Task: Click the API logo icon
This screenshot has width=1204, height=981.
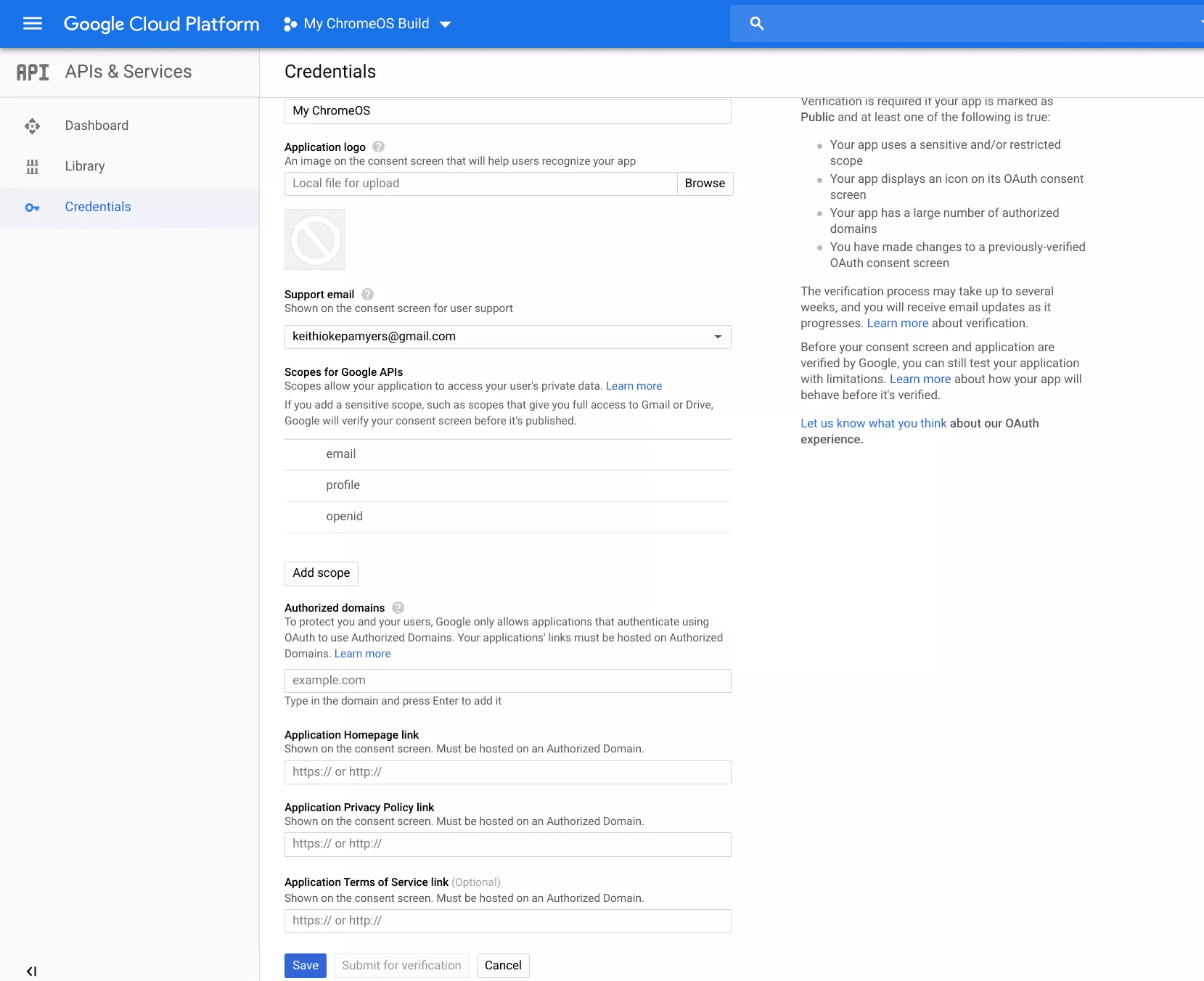Action: tap(33, 72)
